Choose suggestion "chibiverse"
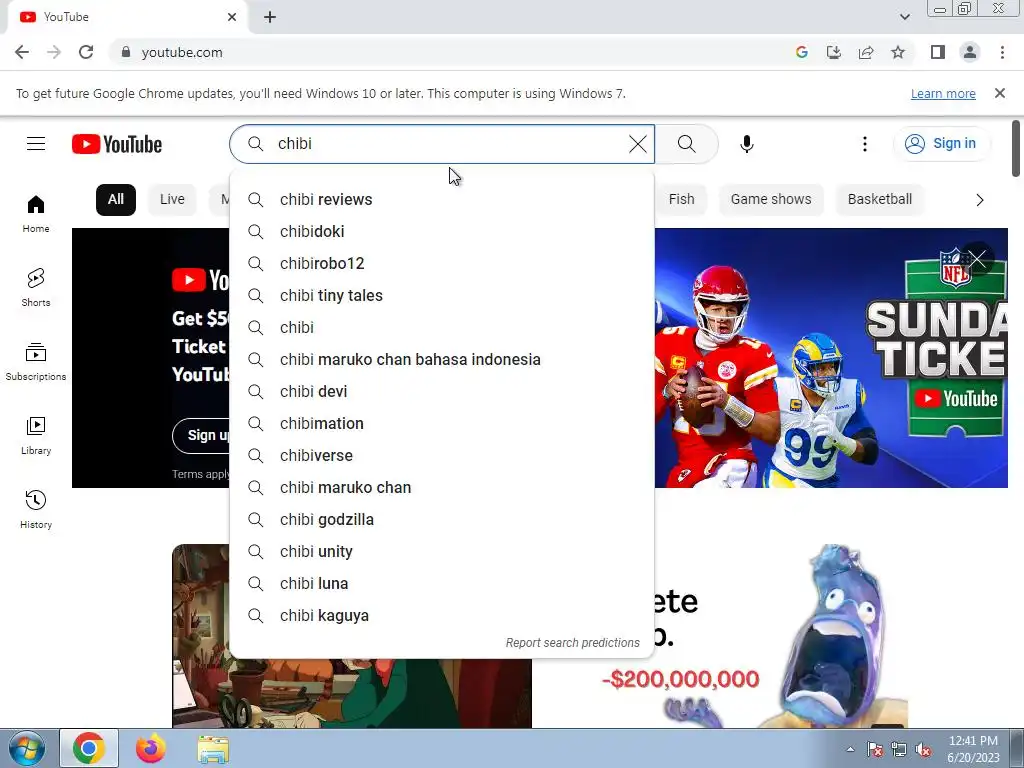The width and height of the screenshot is (1024, 768). tap(442, 455)
